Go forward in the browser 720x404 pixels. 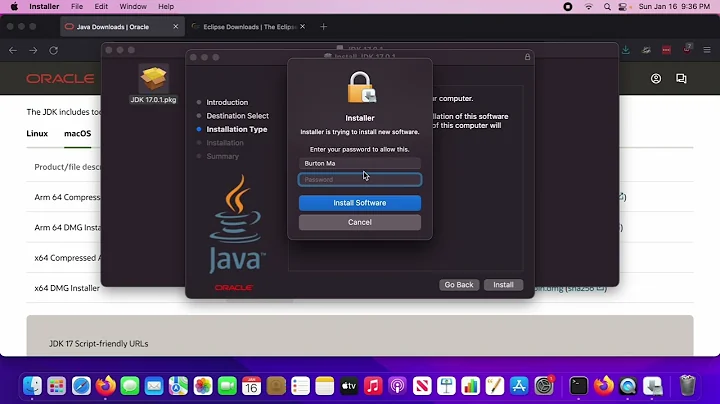[x=33, y=50]
